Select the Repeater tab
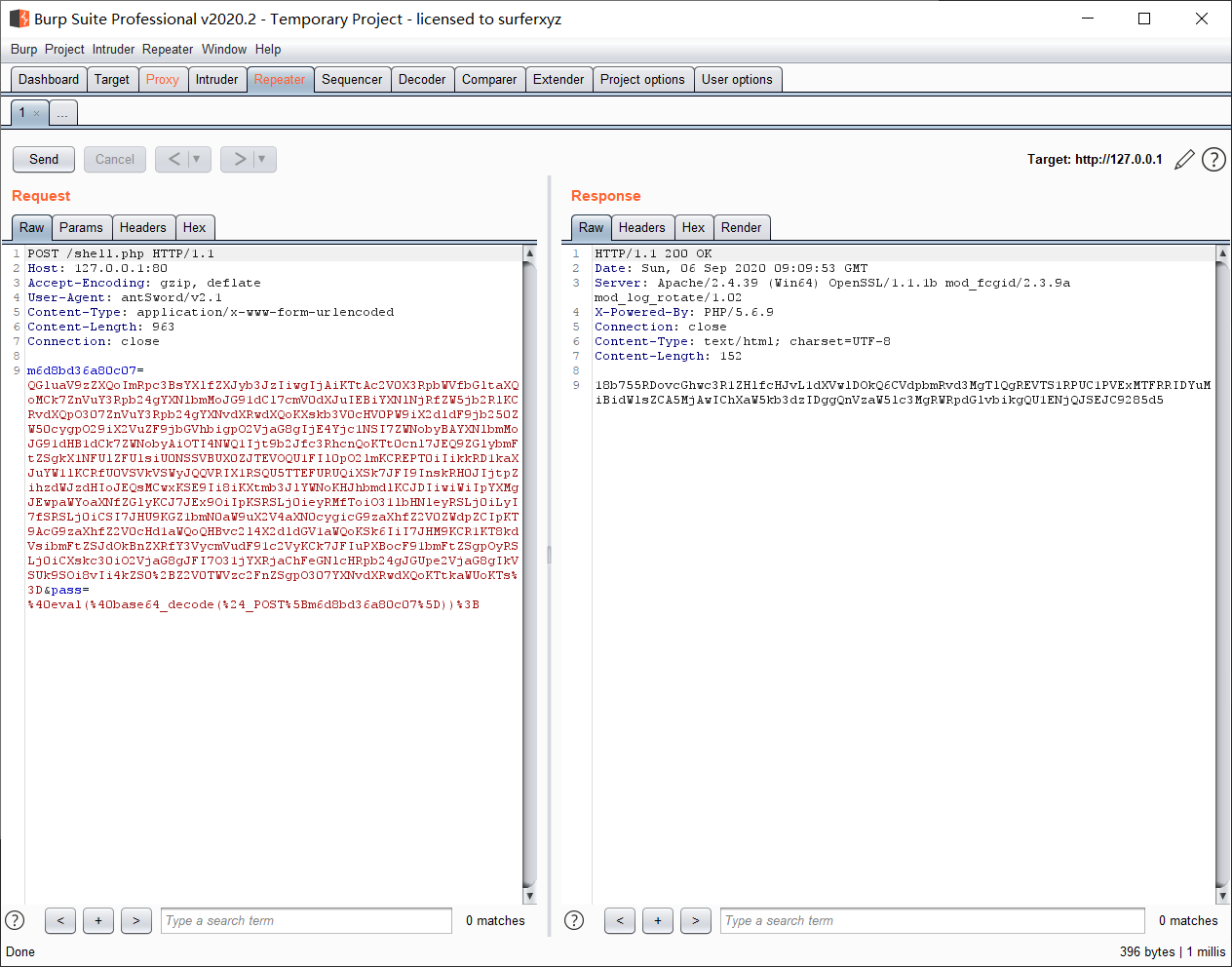 (280, 80)
